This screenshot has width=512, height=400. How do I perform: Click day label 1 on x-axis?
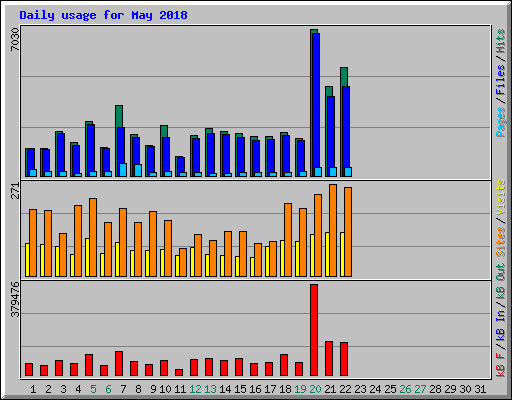tap(33, 389)
